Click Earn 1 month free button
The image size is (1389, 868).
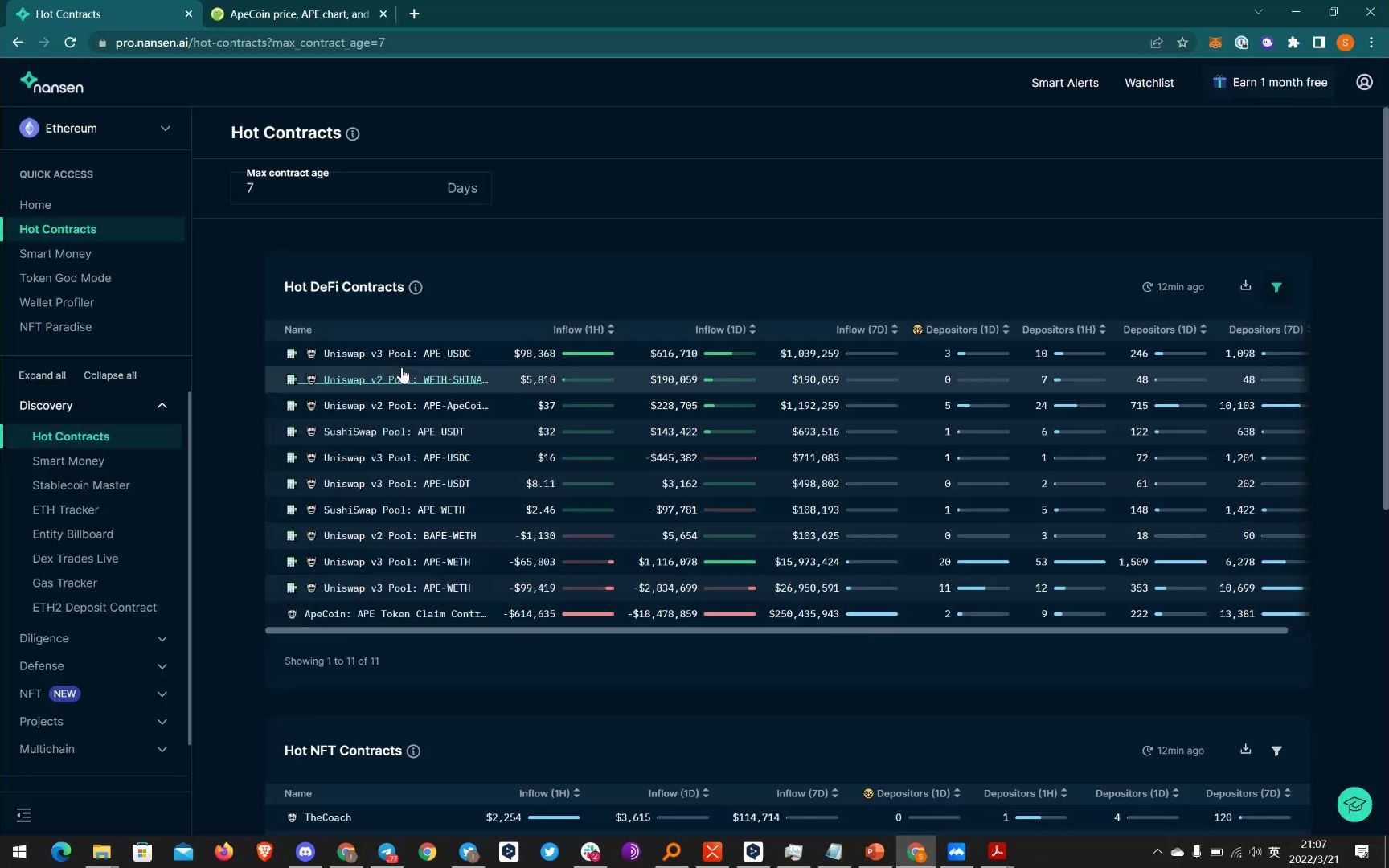point(1270,83)
